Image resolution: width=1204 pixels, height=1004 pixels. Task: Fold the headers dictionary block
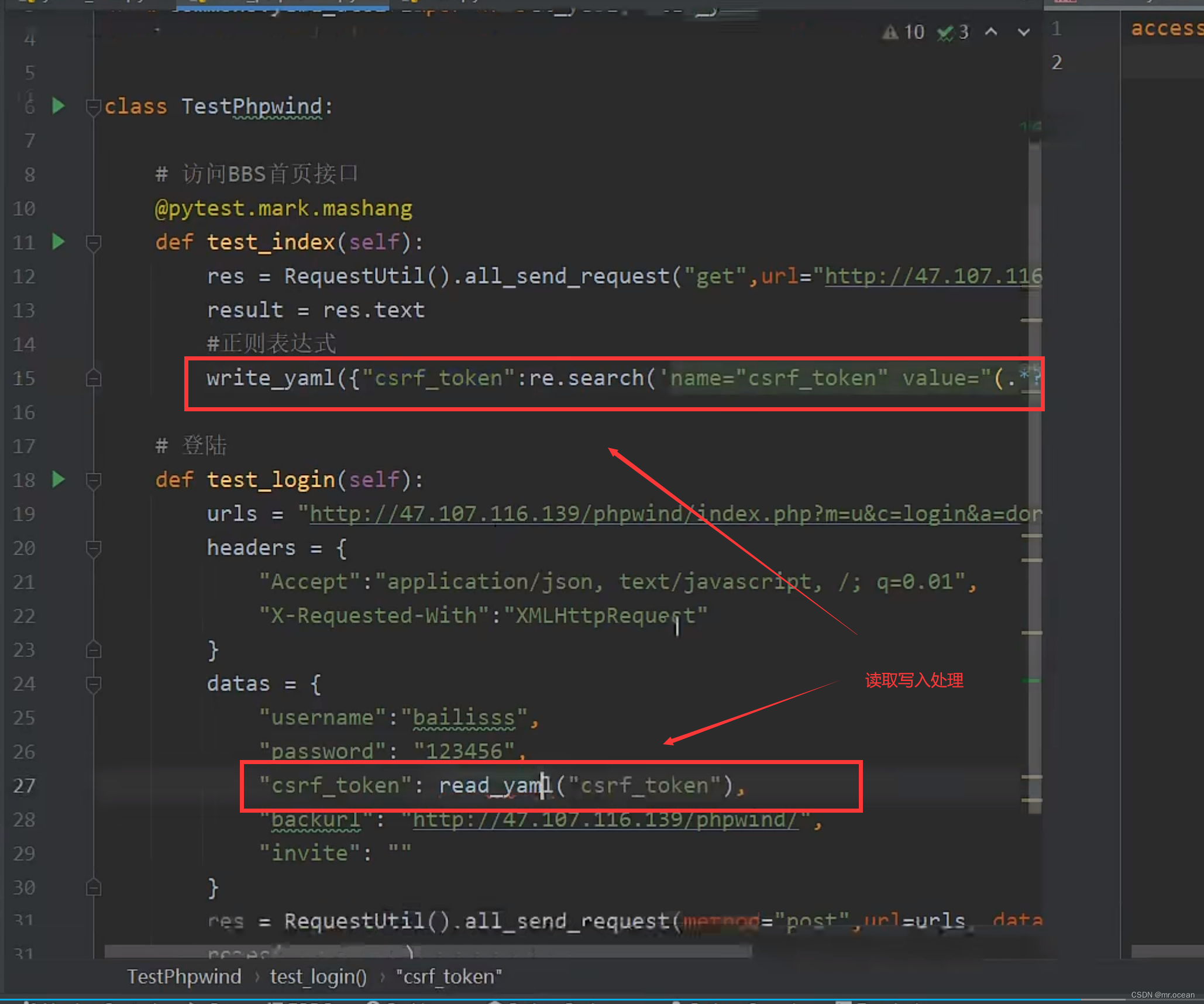tap(93, 548)
